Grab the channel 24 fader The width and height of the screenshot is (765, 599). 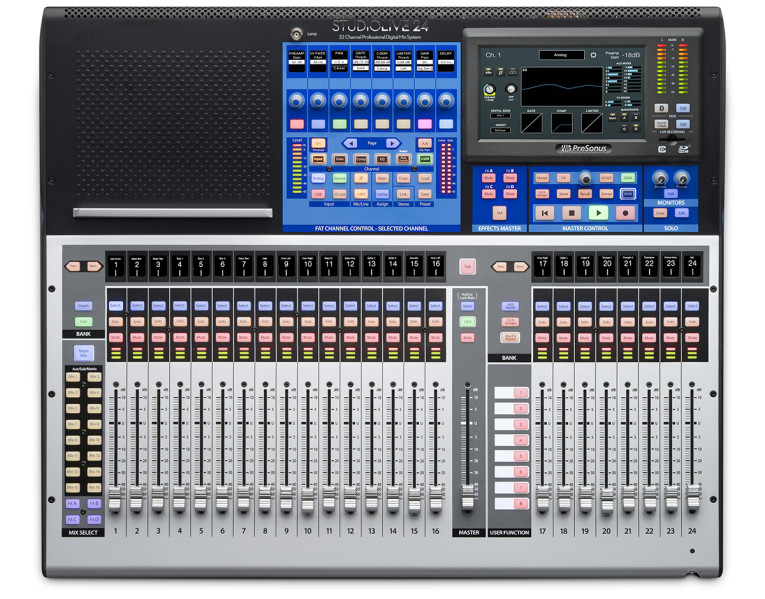click(692, 498)
